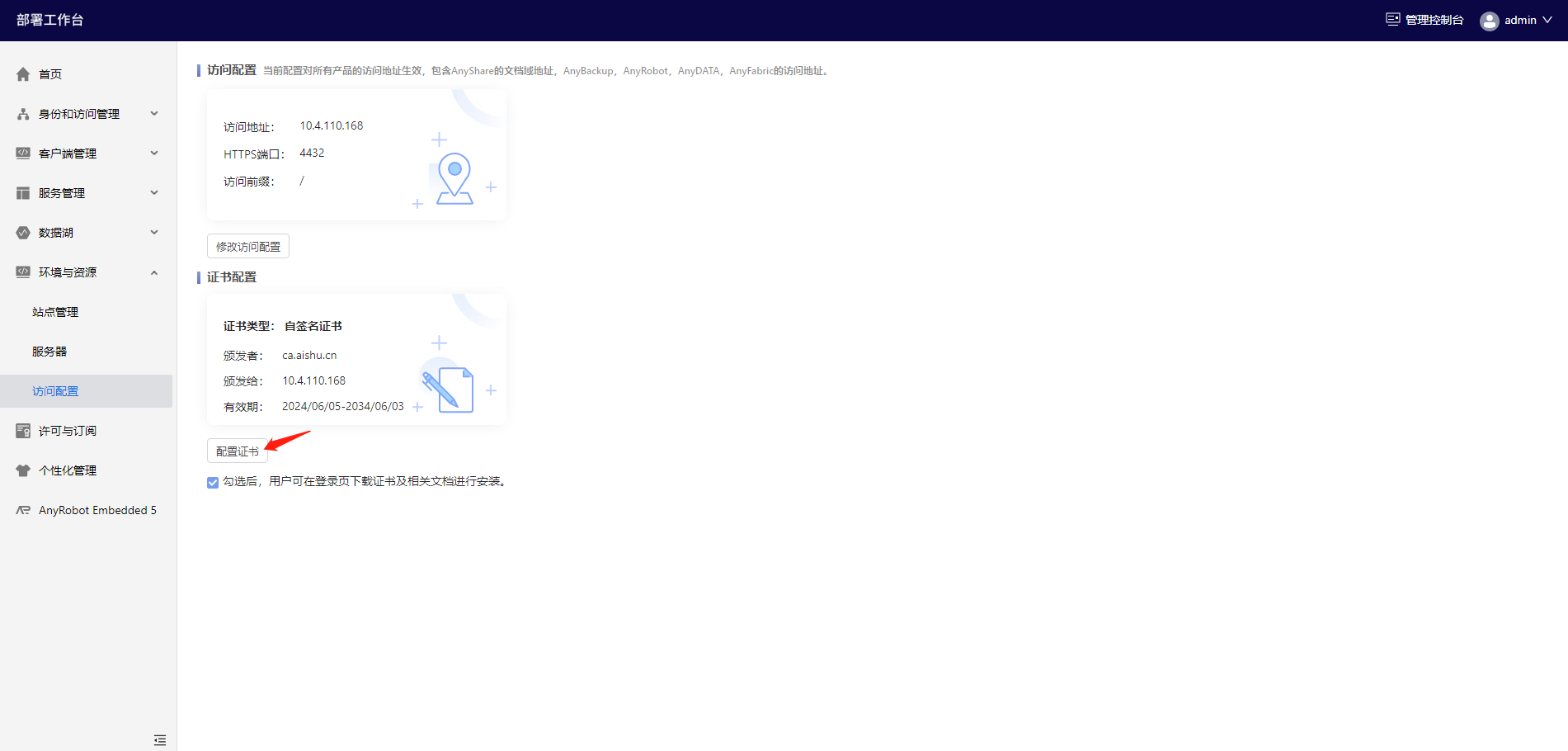This screenshot has height=751, width=1568.
Task: Click the 配置证书 button
Action: [x=238, y=451]
